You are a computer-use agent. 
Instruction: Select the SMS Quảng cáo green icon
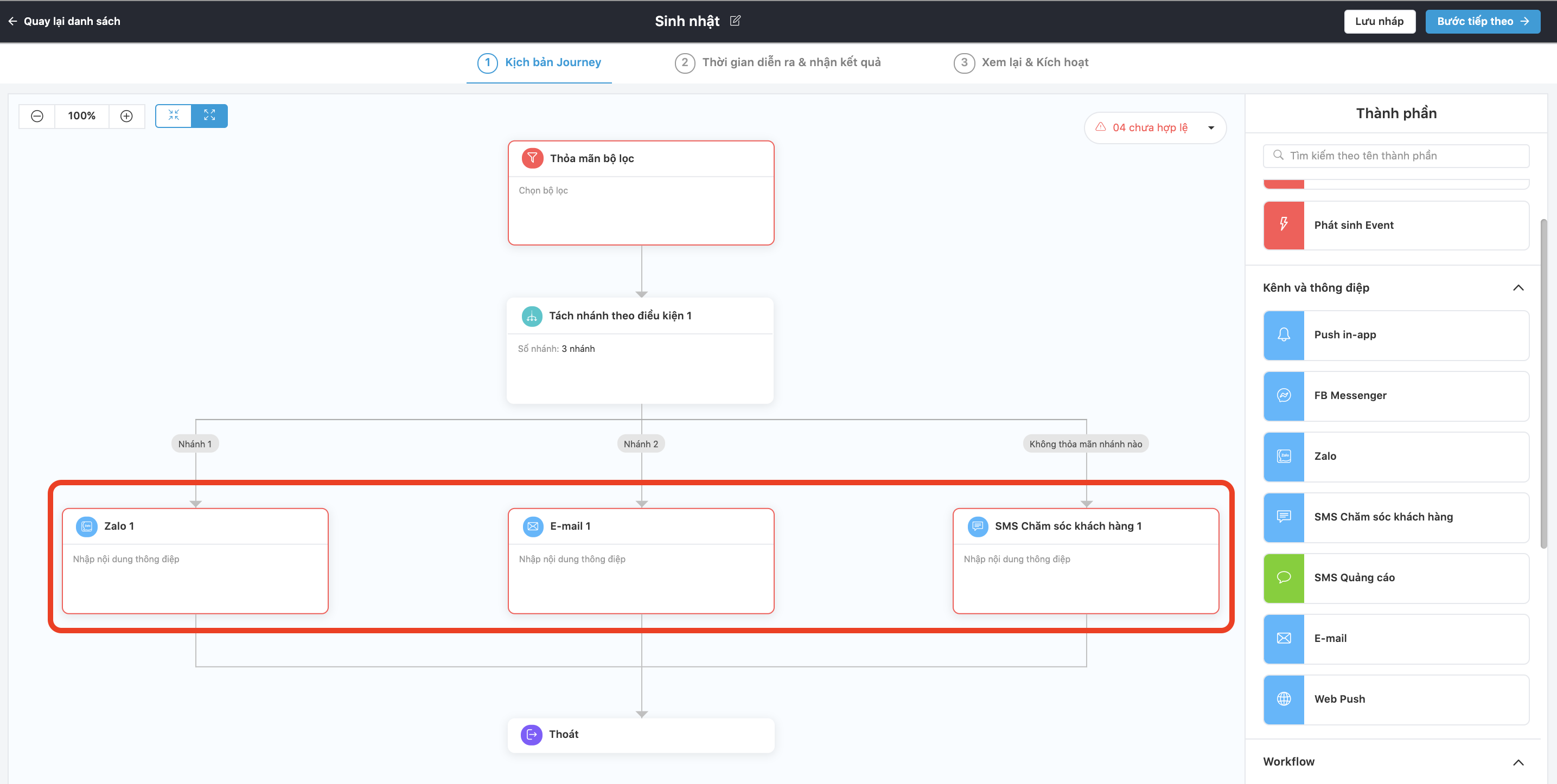pos(1283,578)
